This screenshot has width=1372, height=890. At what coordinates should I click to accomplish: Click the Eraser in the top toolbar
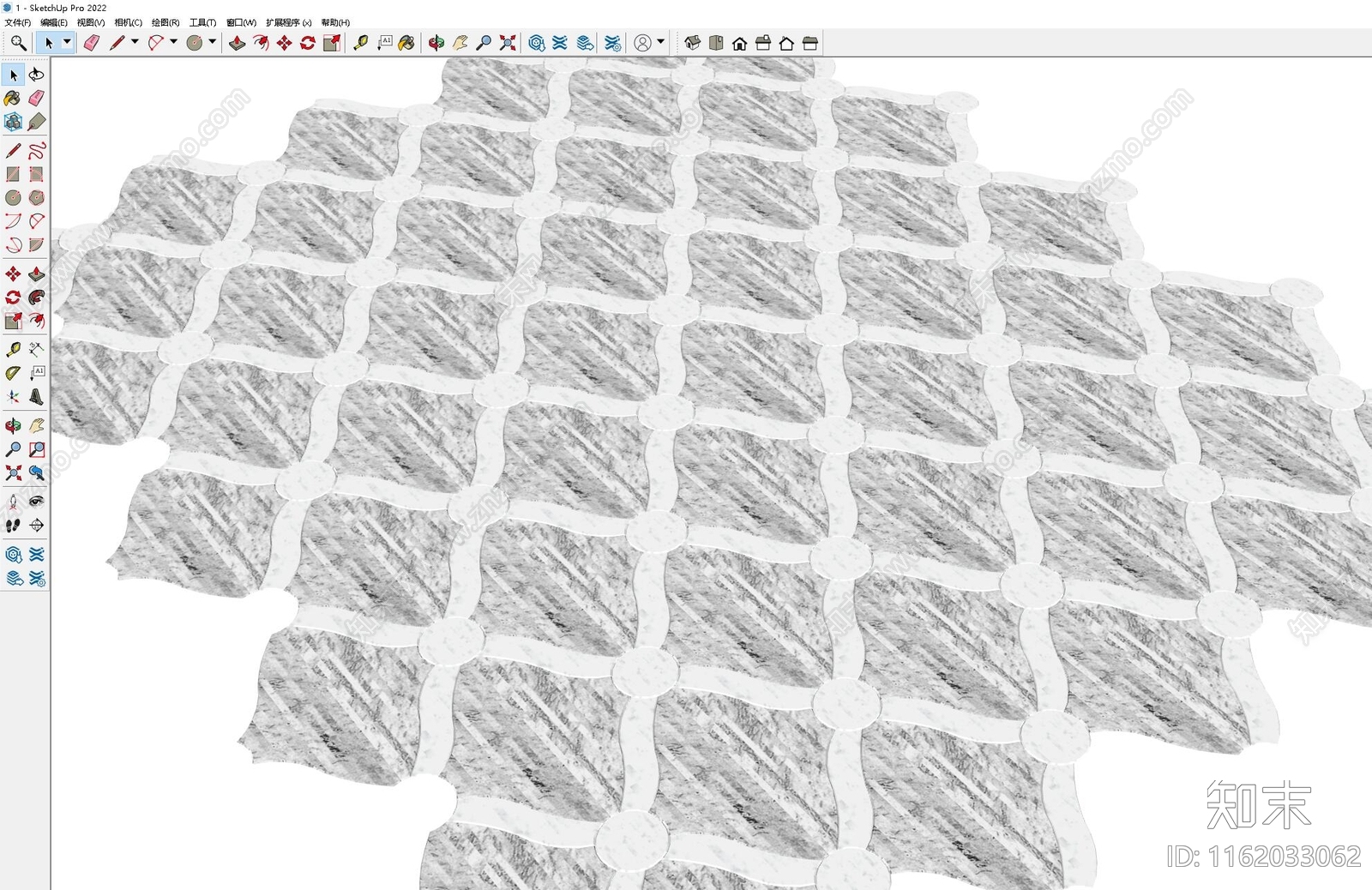[x=92, y=43]
